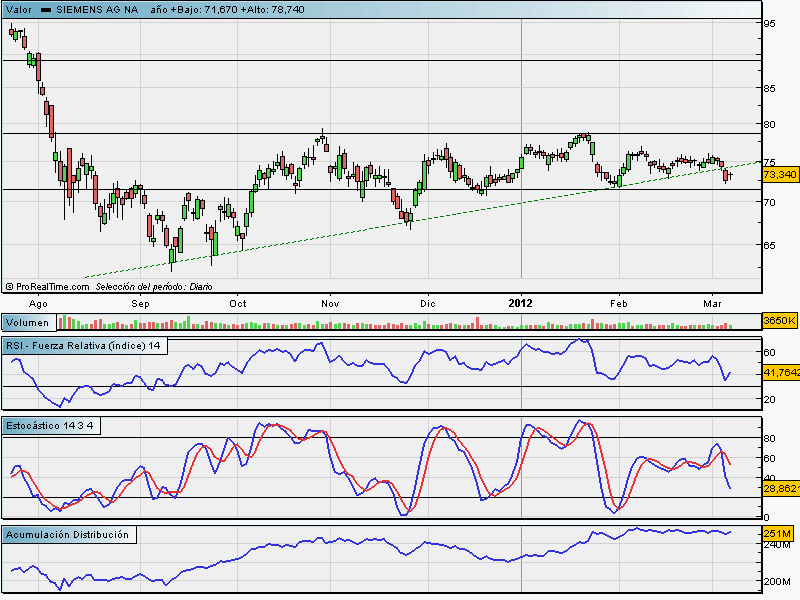Click the Valor title label
The image size is (800, 600).
point(18,10)
